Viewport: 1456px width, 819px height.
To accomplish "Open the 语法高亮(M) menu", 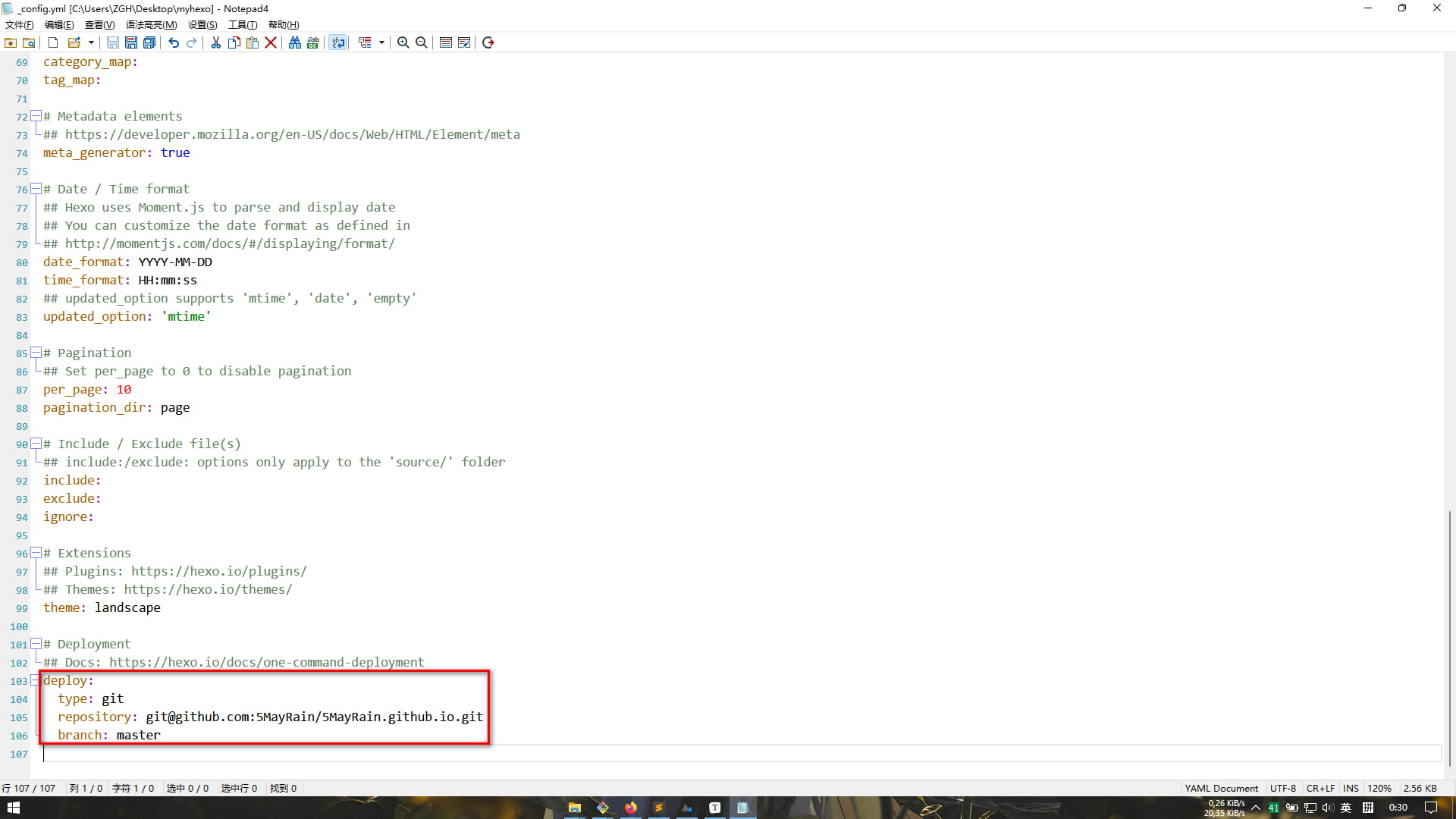I will pos(151,25).
